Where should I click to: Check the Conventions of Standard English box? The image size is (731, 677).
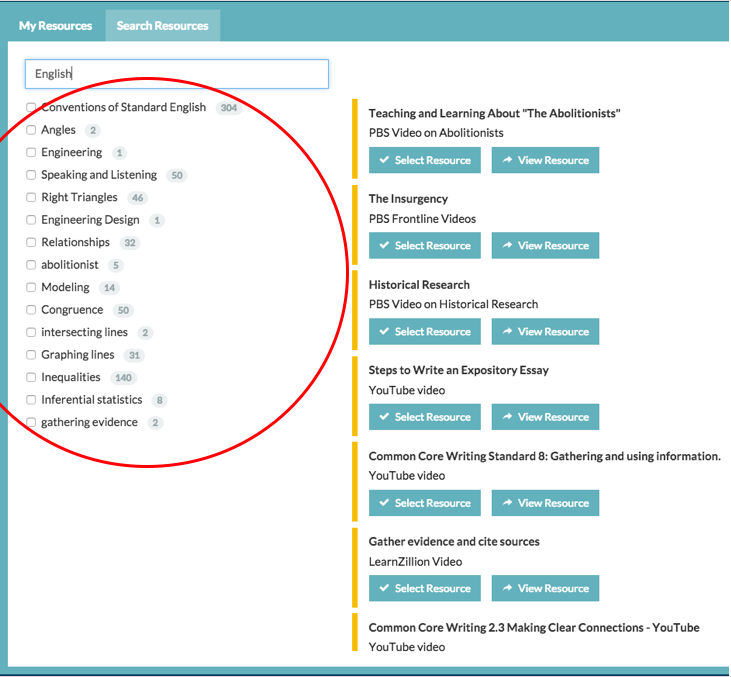[31, 108]
